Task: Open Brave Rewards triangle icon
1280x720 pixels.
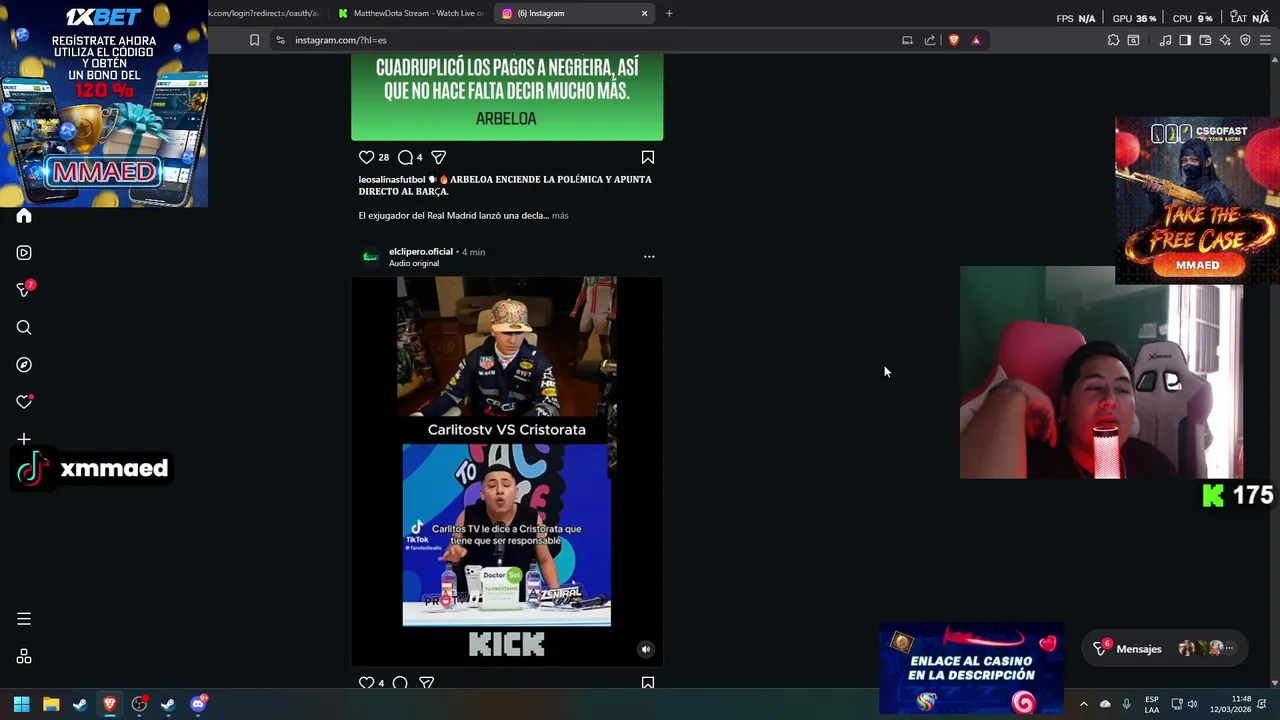Action: click(976, 40)
